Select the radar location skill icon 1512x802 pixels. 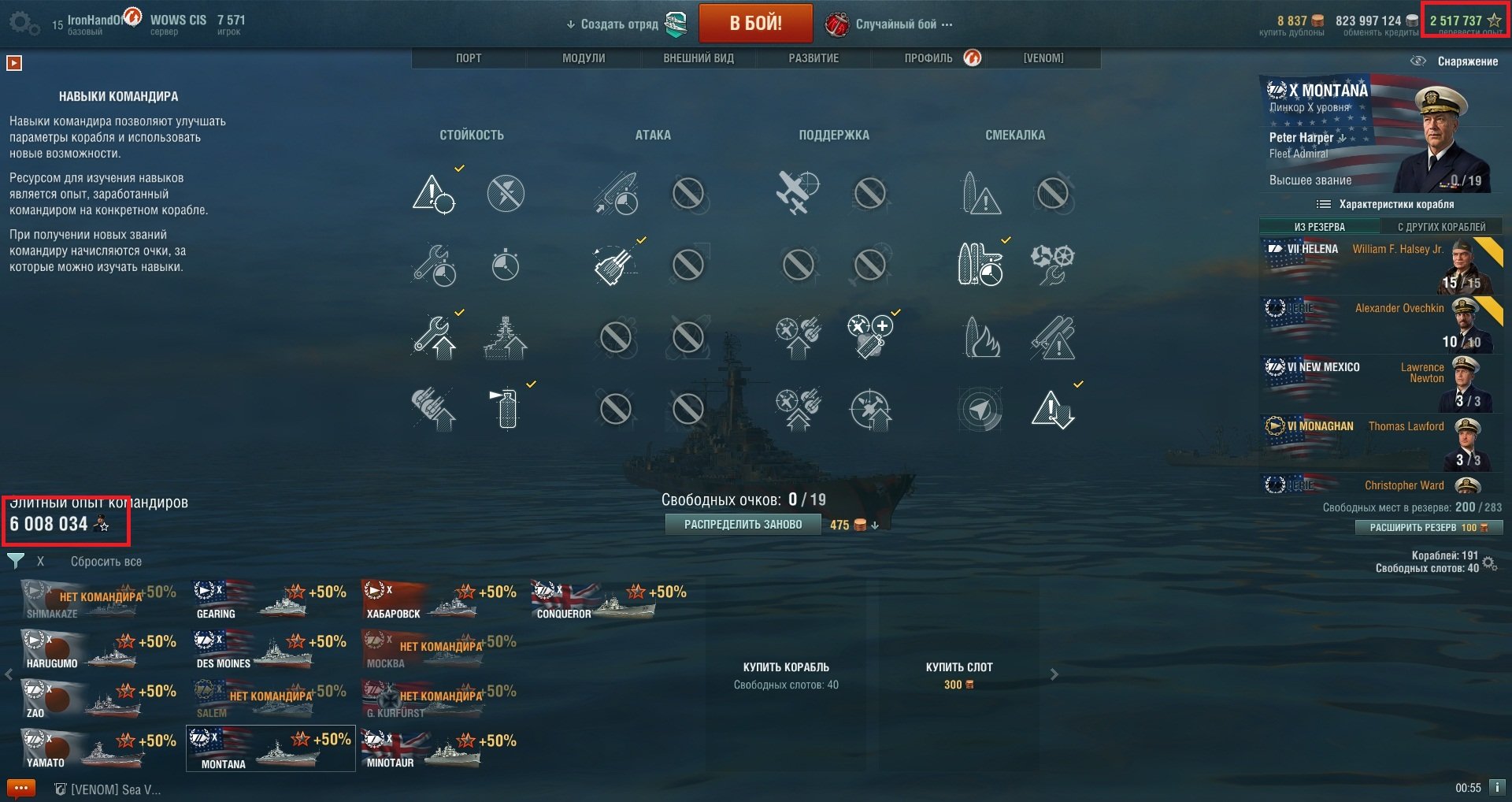[980, 410]
